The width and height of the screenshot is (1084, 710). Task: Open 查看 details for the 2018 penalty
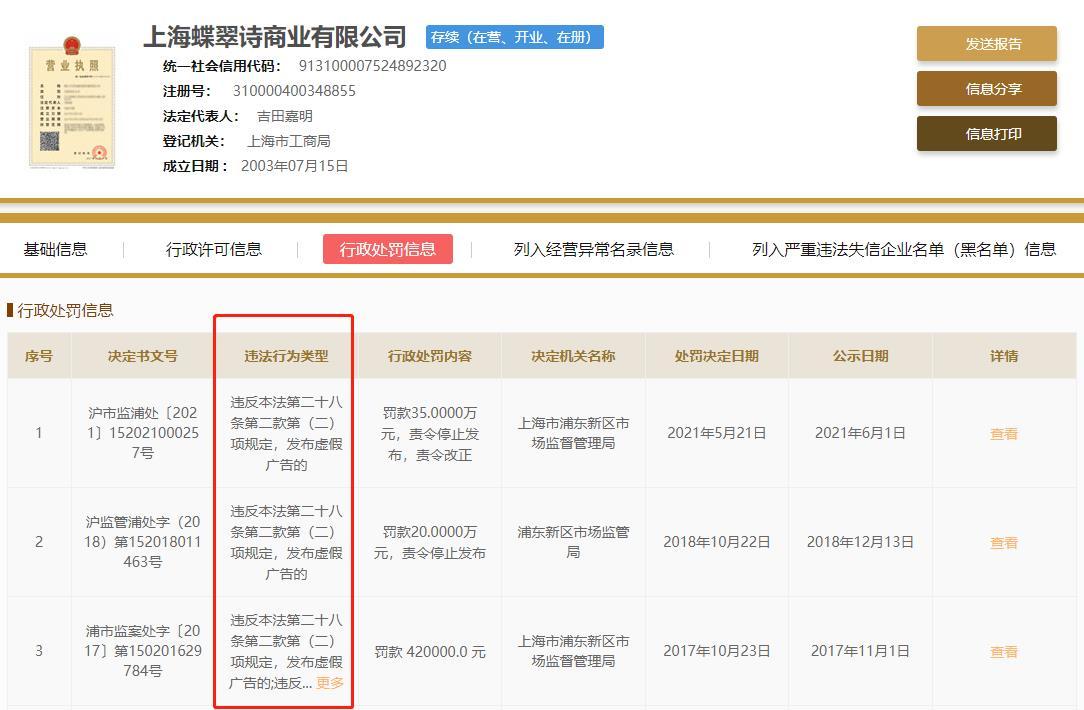1003,541
